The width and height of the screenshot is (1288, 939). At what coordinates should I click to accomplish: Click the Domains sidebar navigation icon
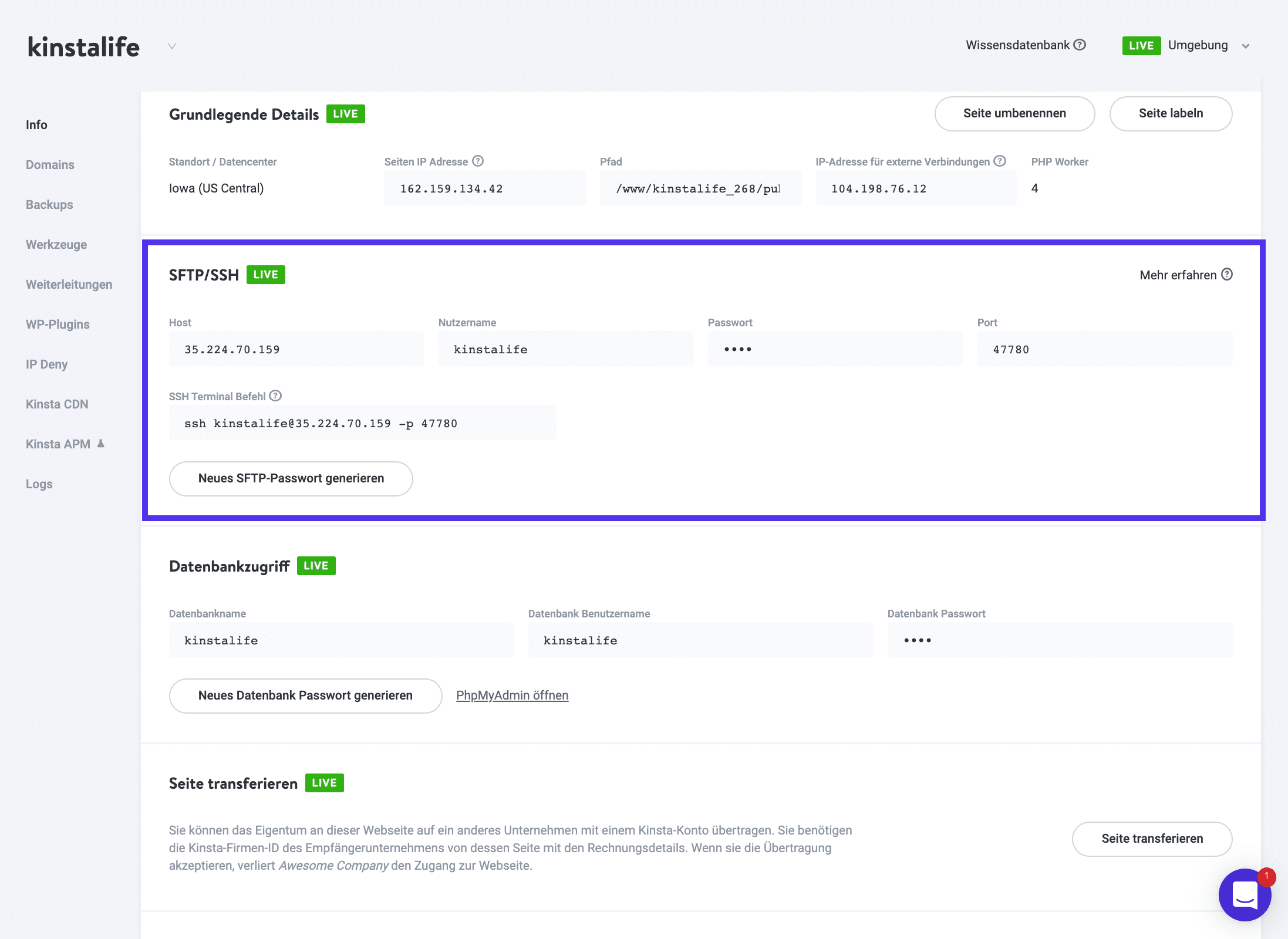click(52, 164)
